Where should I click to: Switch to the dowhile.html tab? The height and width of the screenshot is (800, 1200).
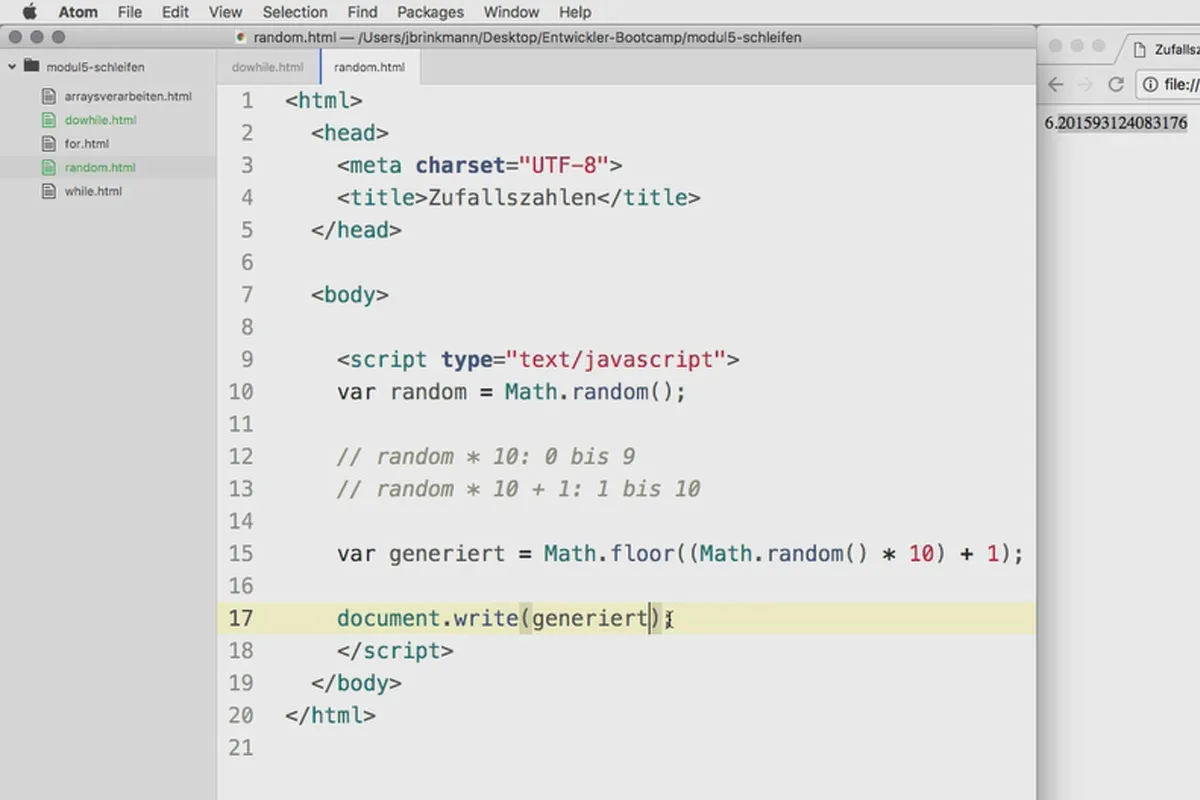(x=268, y=67)
